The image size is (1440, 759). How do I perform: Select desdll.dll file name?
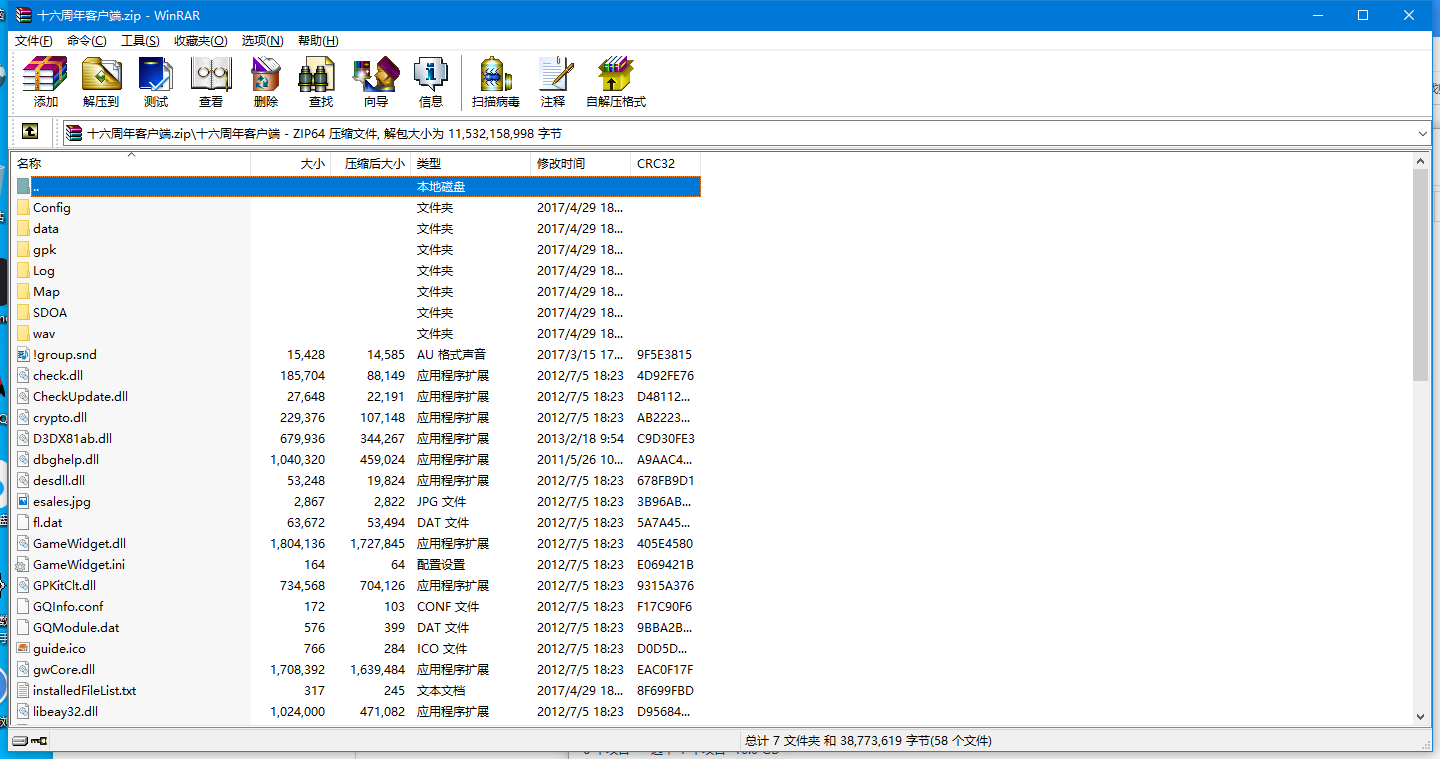point(59,481)
